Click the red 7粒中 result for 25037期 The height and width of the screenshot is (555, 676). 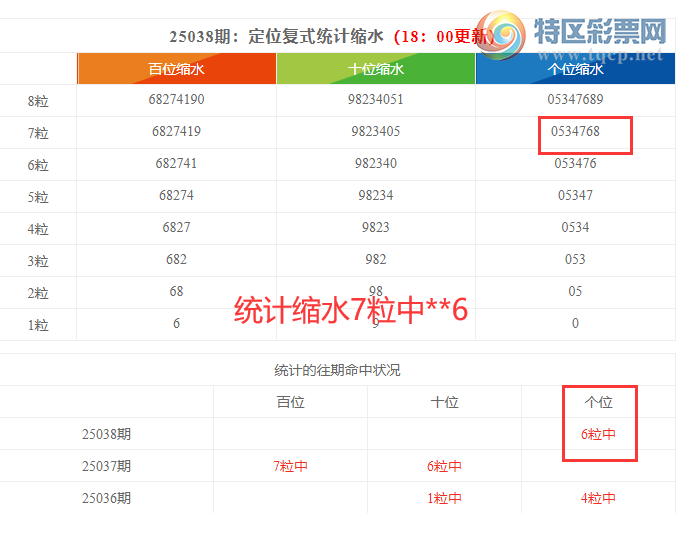290,466
